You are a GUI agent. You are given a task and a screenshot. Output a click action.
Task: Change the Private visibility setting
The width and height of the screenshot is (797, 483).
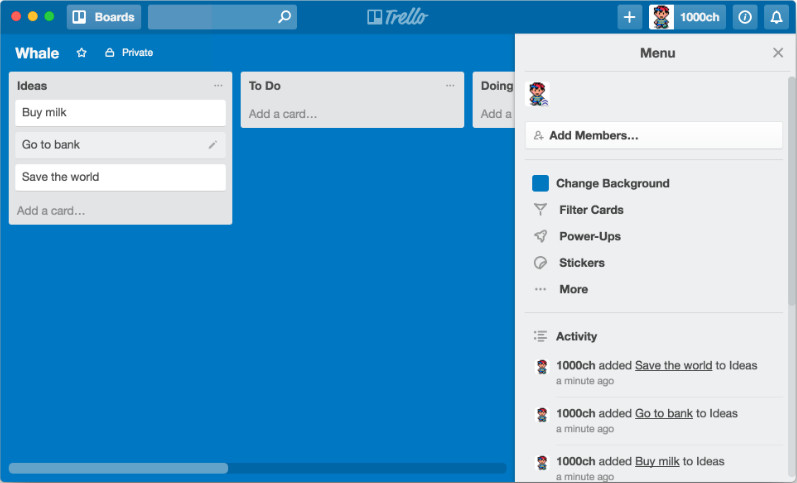[129, 52]
